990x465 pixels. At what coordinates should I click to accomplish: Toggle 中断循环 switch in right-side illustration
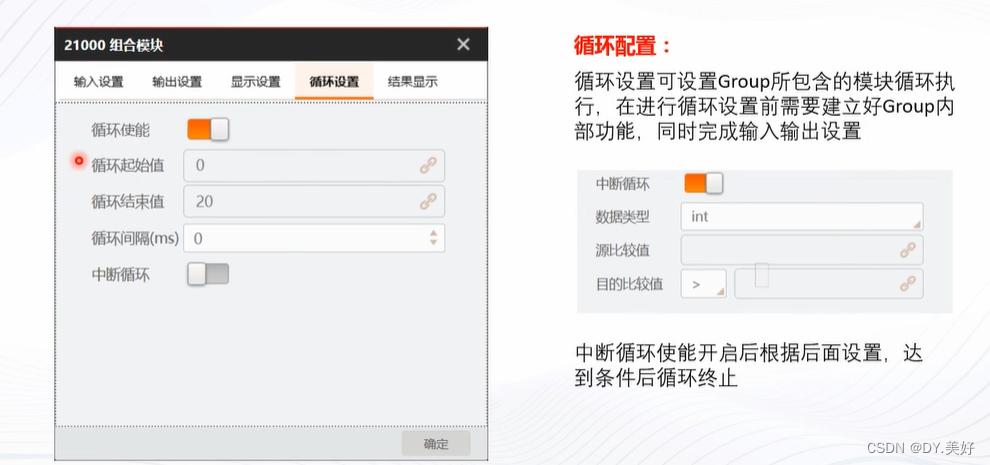(703, 184)
